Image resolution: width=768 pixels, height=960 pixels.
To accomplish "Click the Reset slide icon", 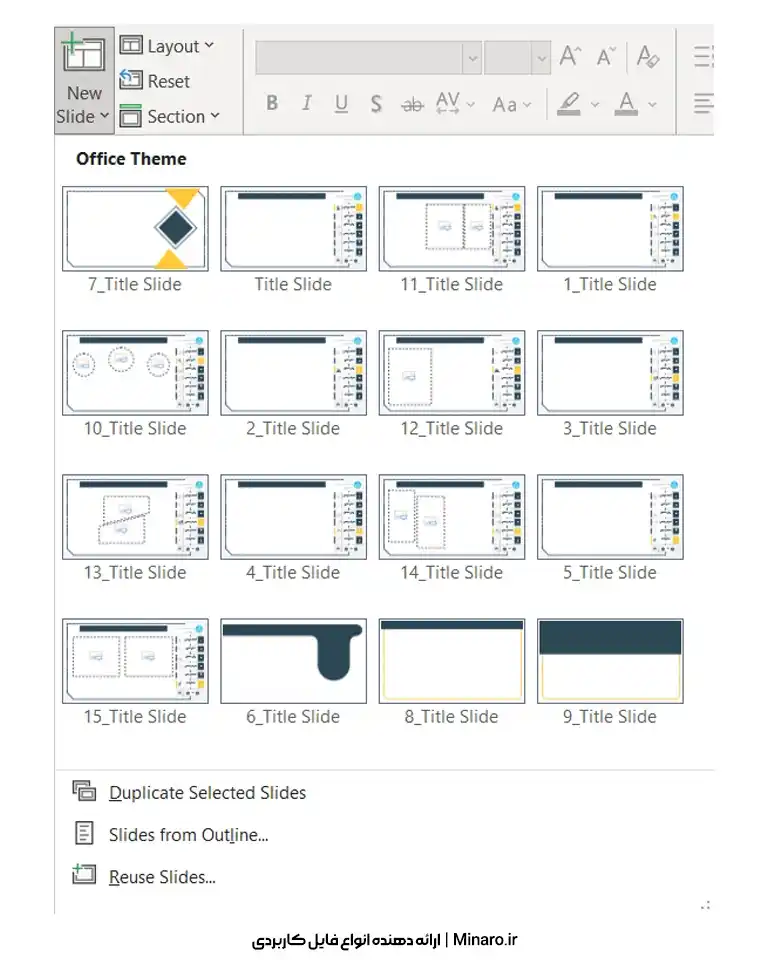I will (131, 81).
